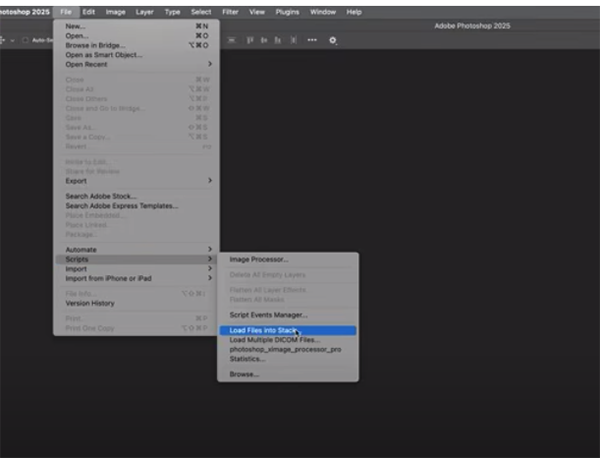
Task: Choose Statistics... in the Scripts submenu
Action: pos(288,359)
